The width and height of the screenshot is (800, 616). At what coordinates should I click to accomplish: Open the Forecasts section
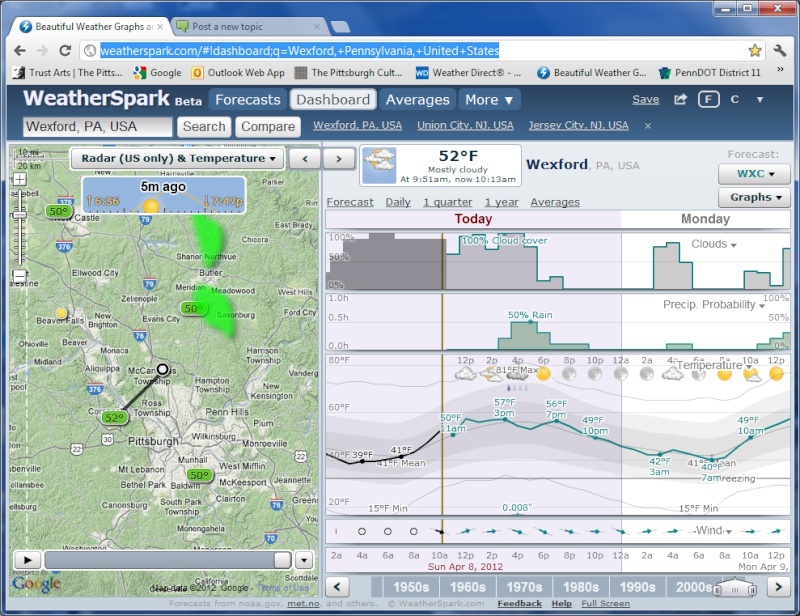247,100
